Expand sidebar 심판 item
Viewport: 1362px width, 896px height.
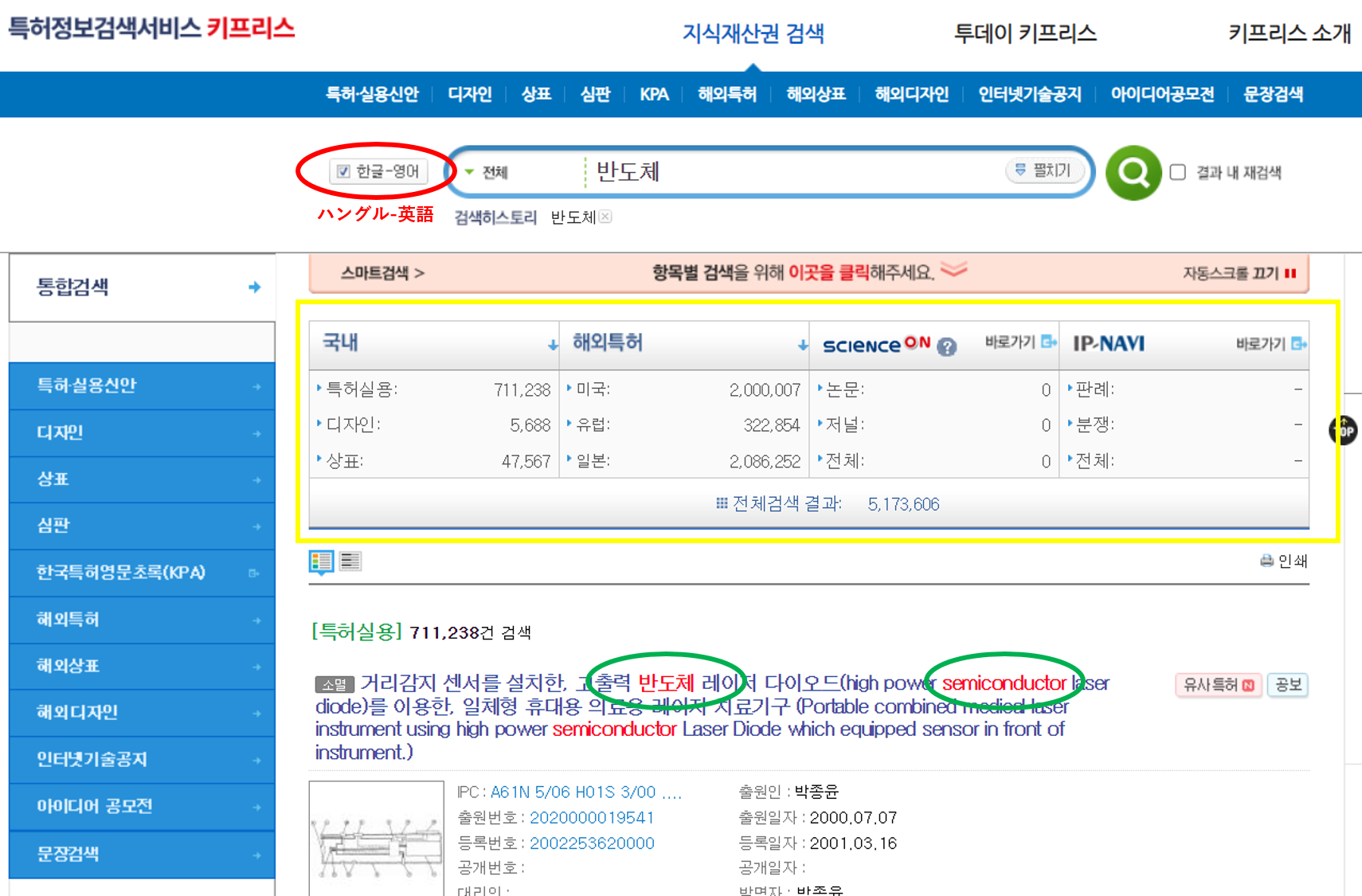tap(142, 526)
